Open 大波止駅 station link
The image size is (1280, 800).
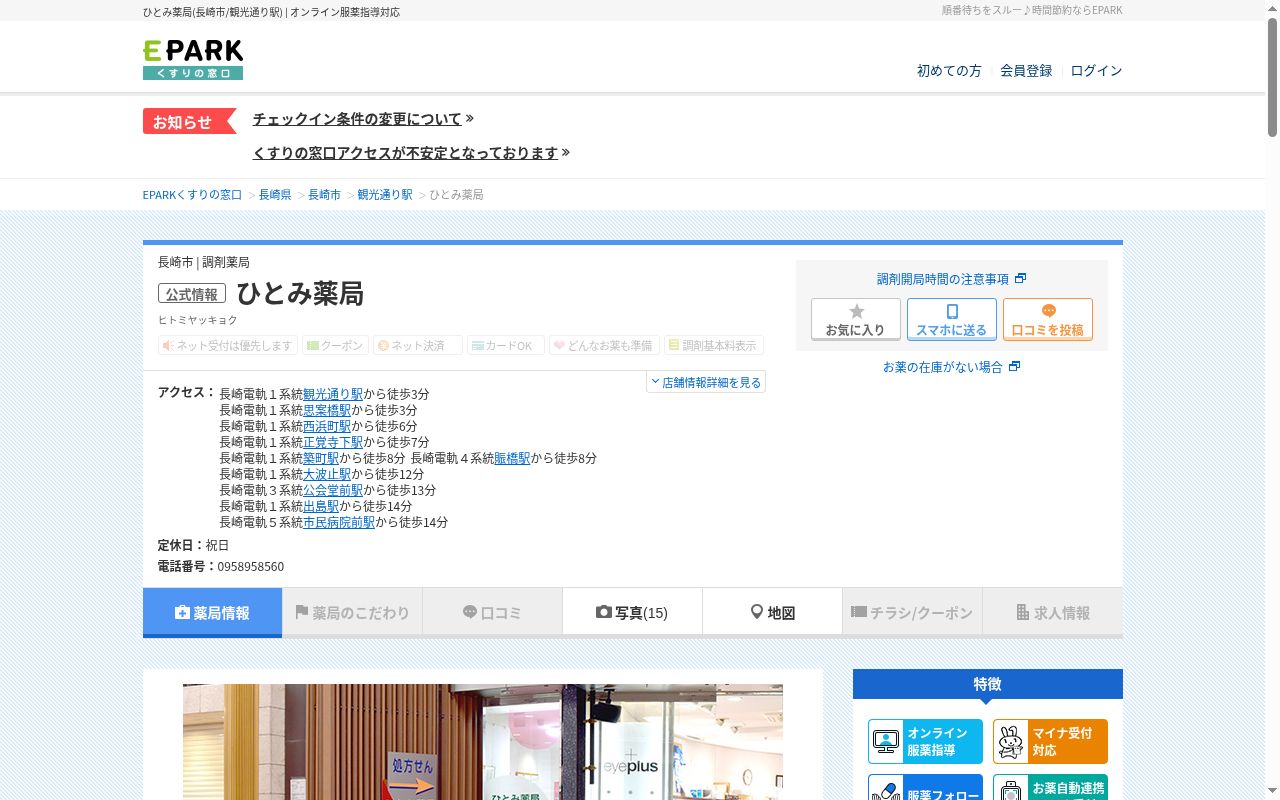(327, 474)
